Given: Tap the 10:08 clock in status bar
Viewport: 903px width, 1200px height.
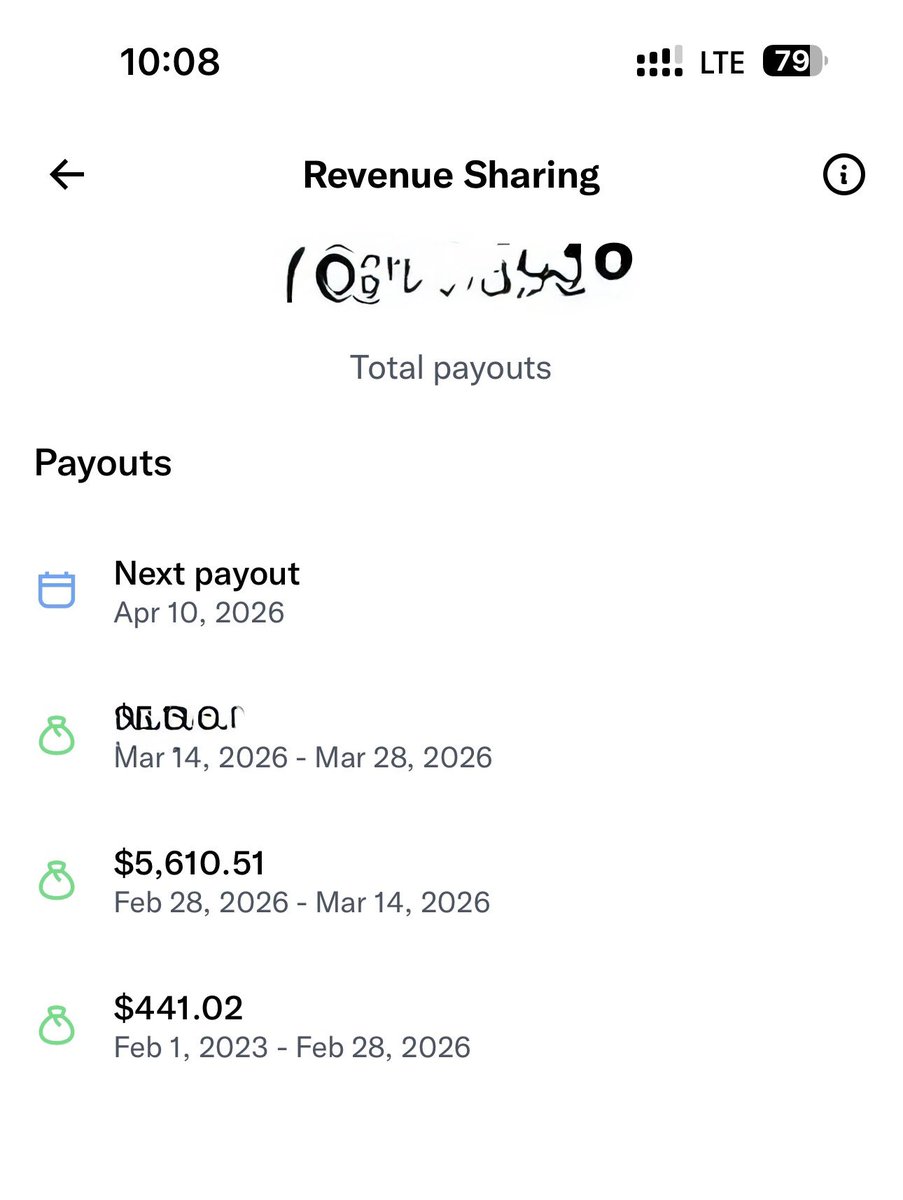Looking at the screenshot, I should [x=170, y=62].
